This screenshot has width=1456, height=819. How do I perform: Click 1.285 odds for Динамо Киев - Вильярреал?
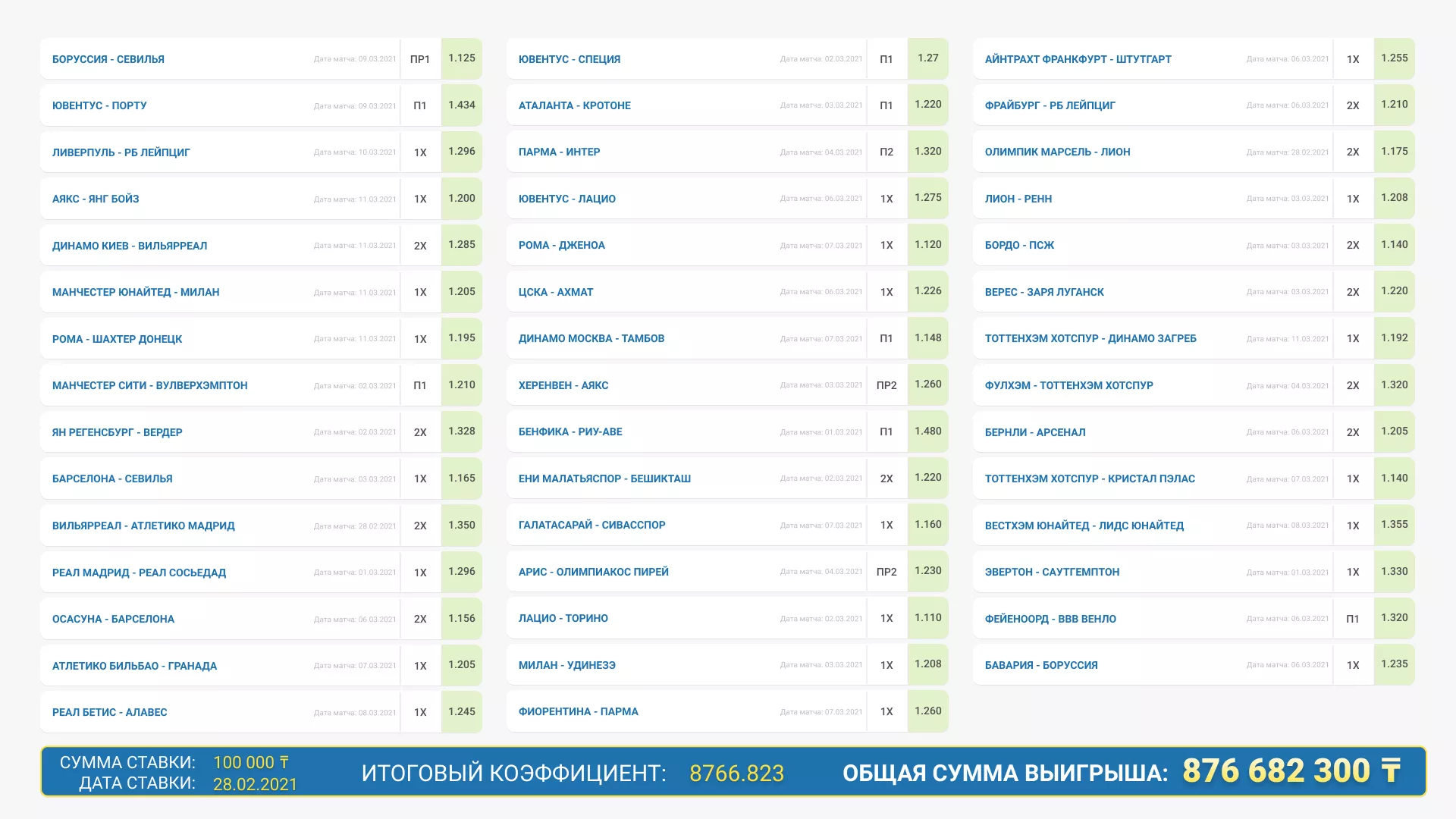461,245
